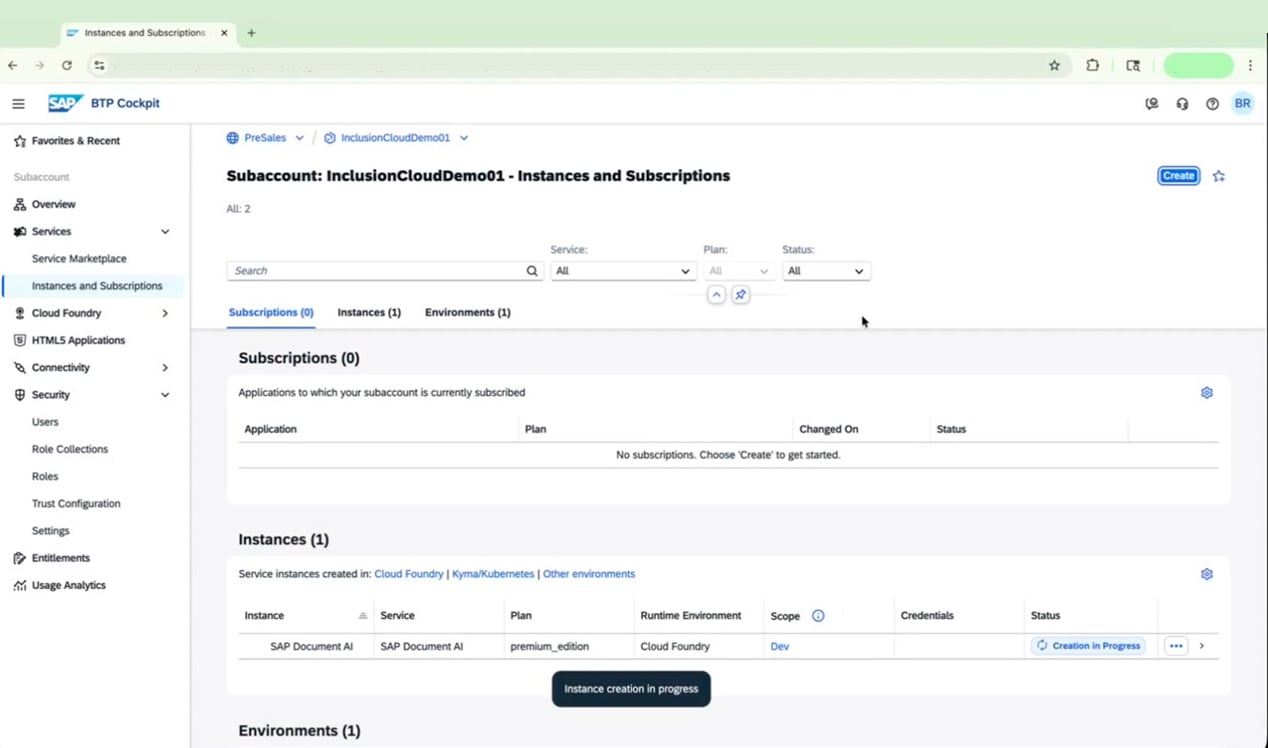Open browser extensions puzzle icon

[1092, 65]
